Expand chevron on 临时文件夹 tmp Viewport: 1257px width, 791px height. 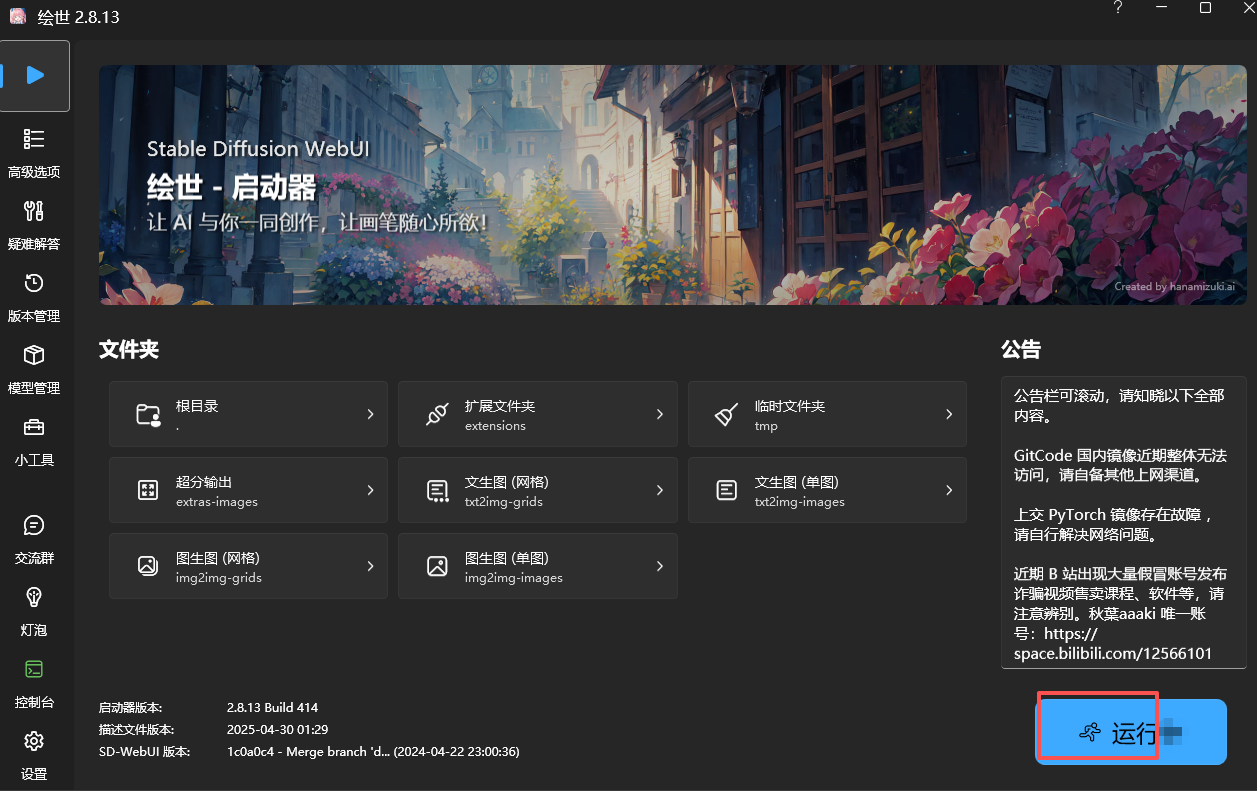(x=949, y=414)
